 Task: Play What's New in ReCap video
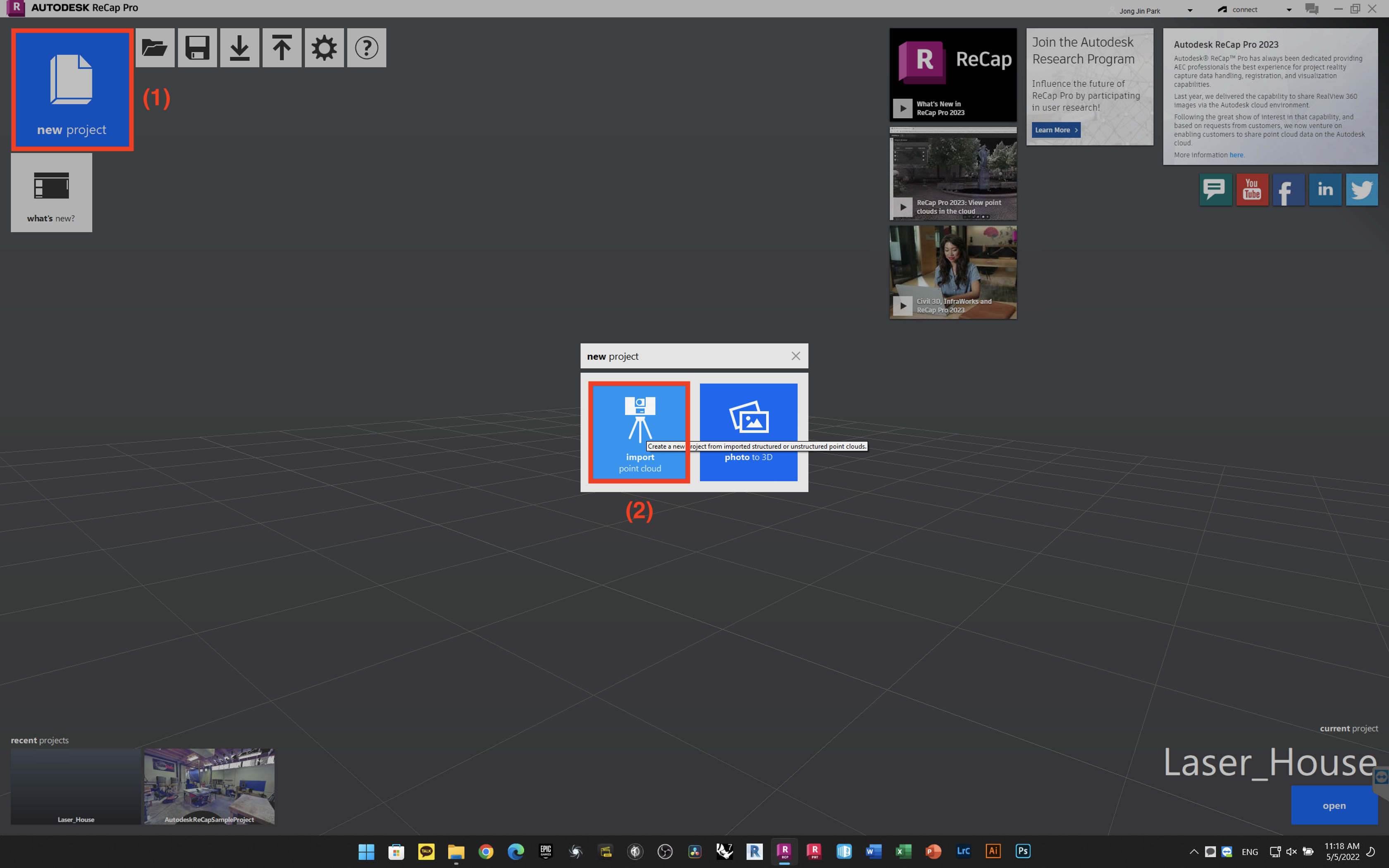point(902,108)
